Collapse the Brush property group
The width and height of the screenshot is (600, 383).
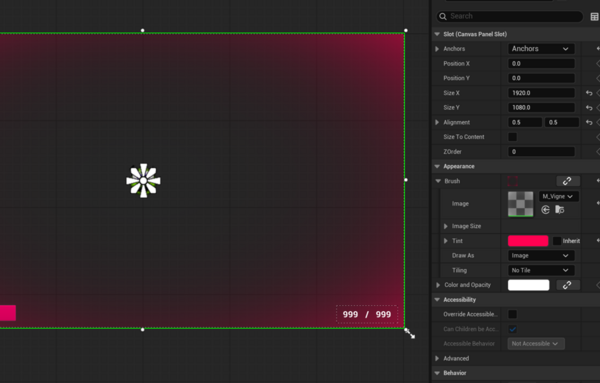click(438, 181)
